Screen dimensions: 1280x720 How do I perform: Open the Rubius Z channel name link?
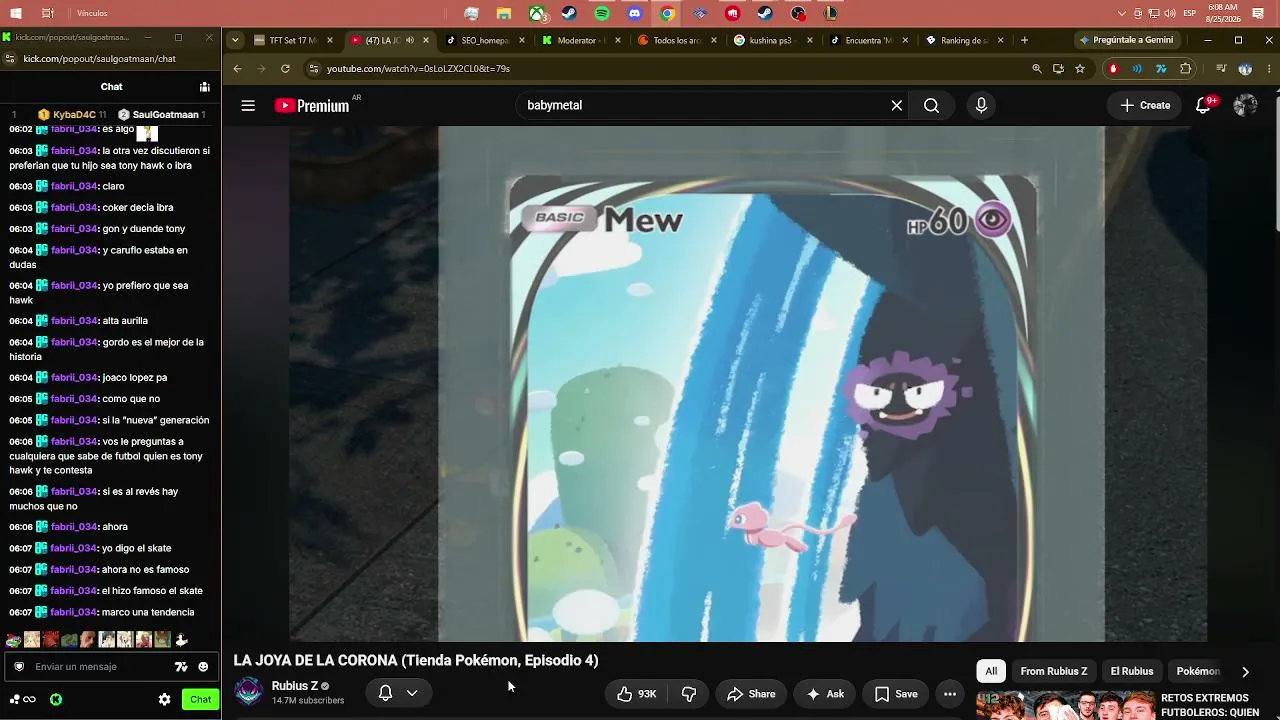click(295, 686)
